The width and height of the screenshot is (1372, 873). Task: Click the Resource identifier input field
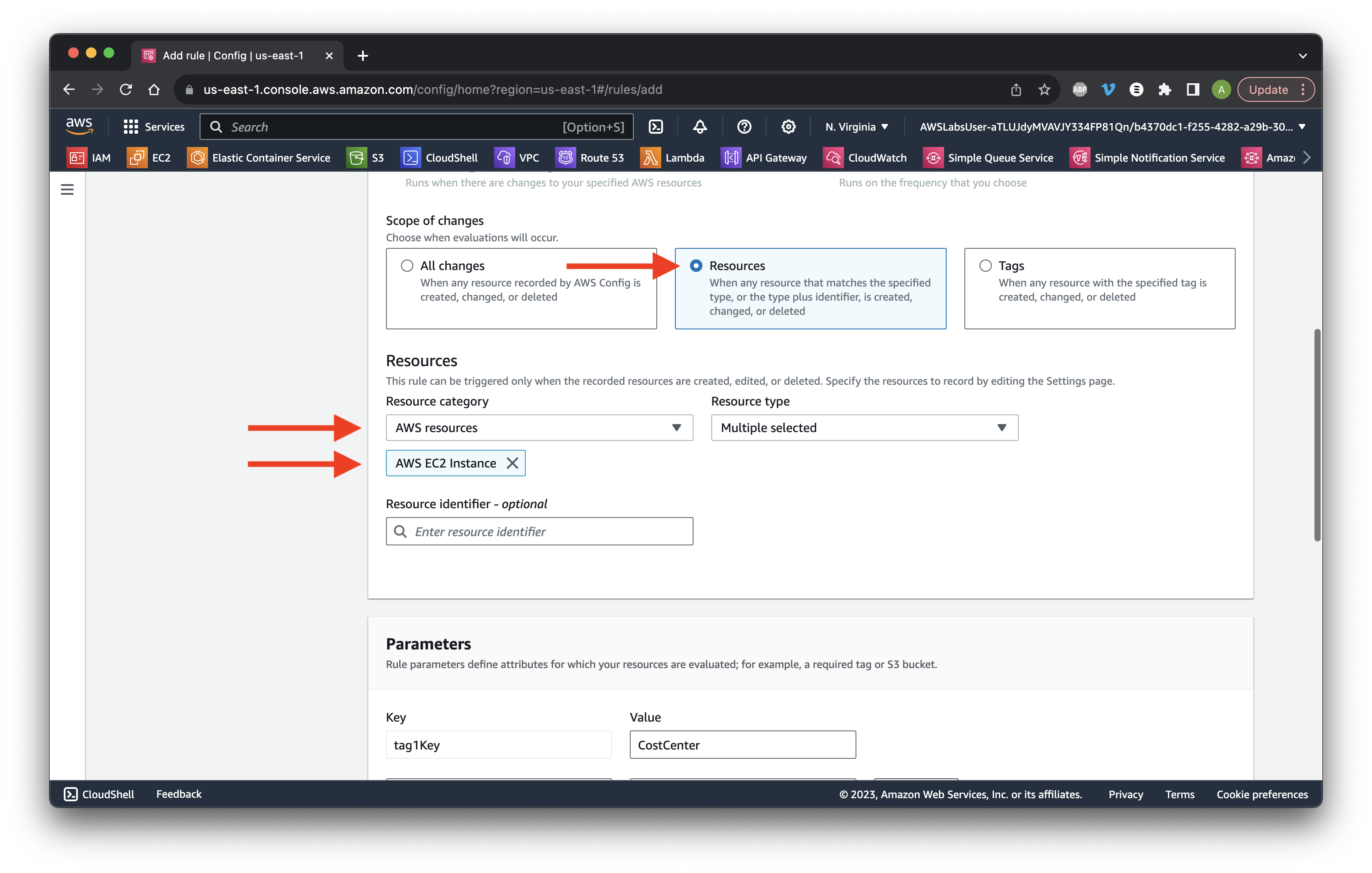pyautogui.click(x=539, y=531)
